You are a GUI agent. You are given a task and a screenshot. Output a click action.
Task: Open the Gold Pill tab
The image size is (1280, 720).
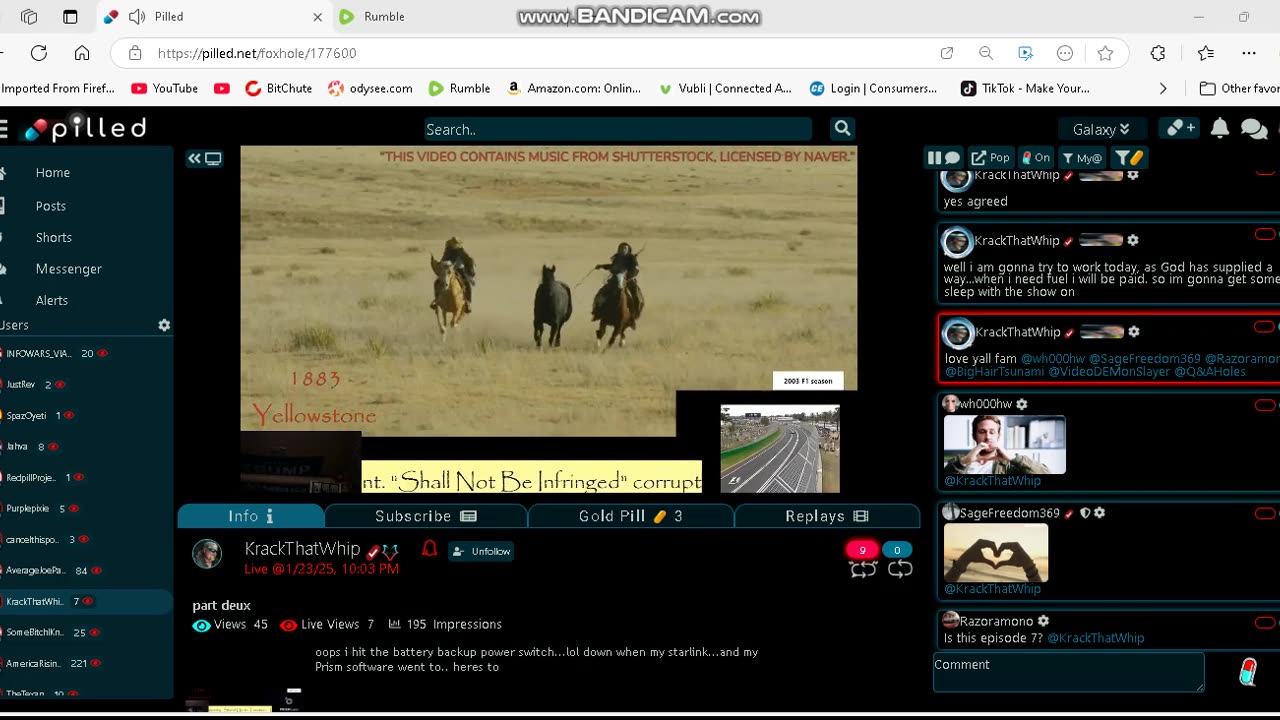point(631,516)
